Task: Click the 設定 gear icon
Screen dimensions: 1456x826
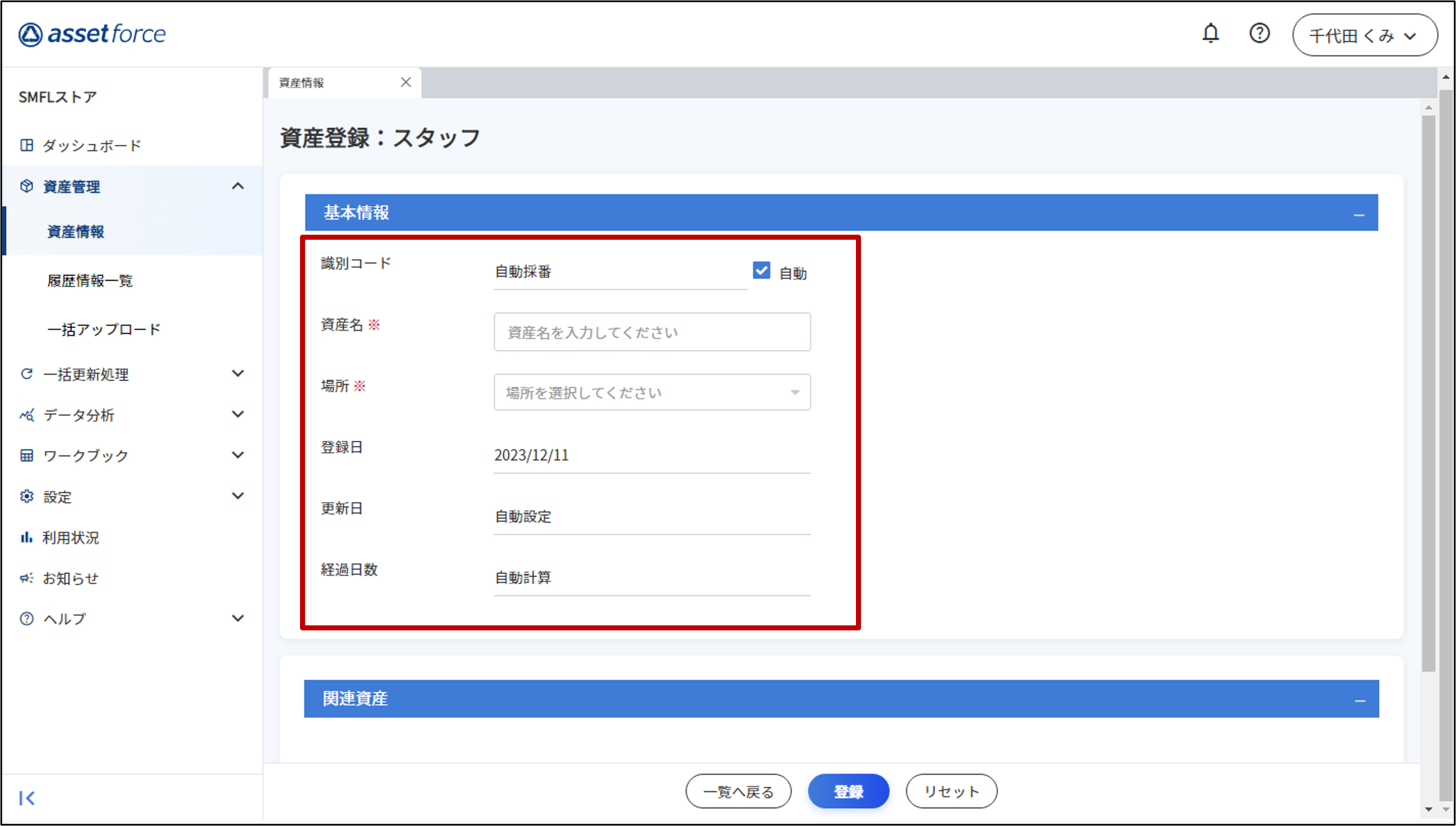Action: 27,496
